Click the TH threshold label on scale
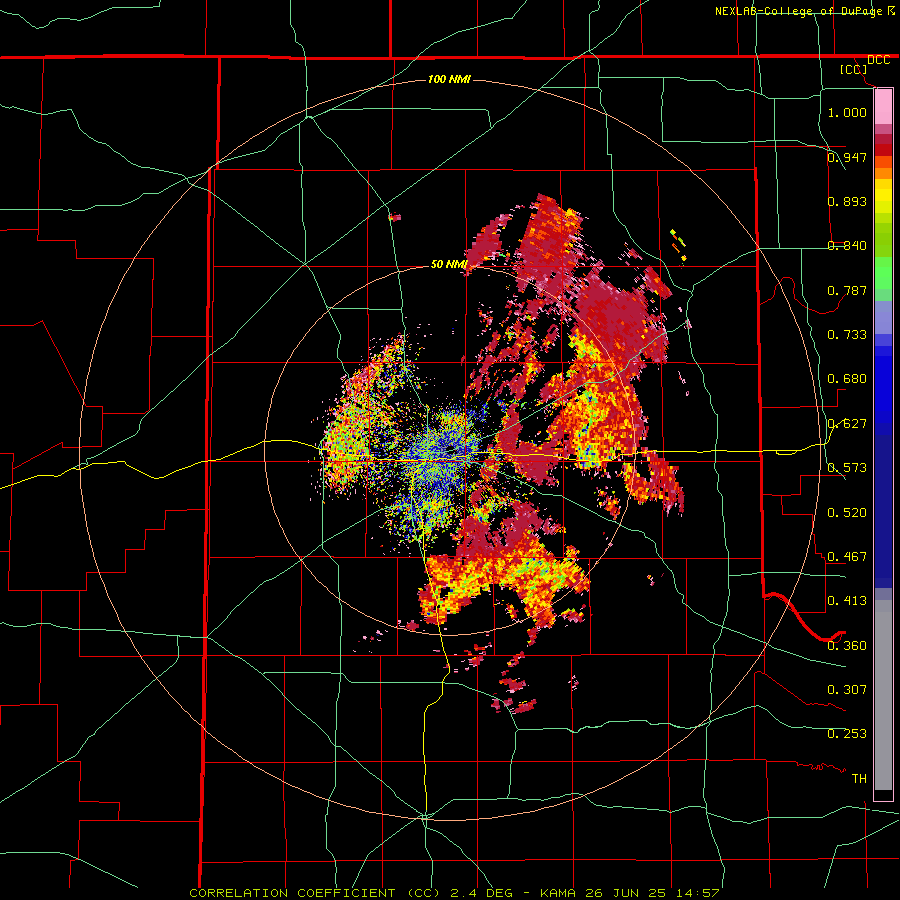The width and height of the screenshot is (900, 900). [x=859, y=779]
